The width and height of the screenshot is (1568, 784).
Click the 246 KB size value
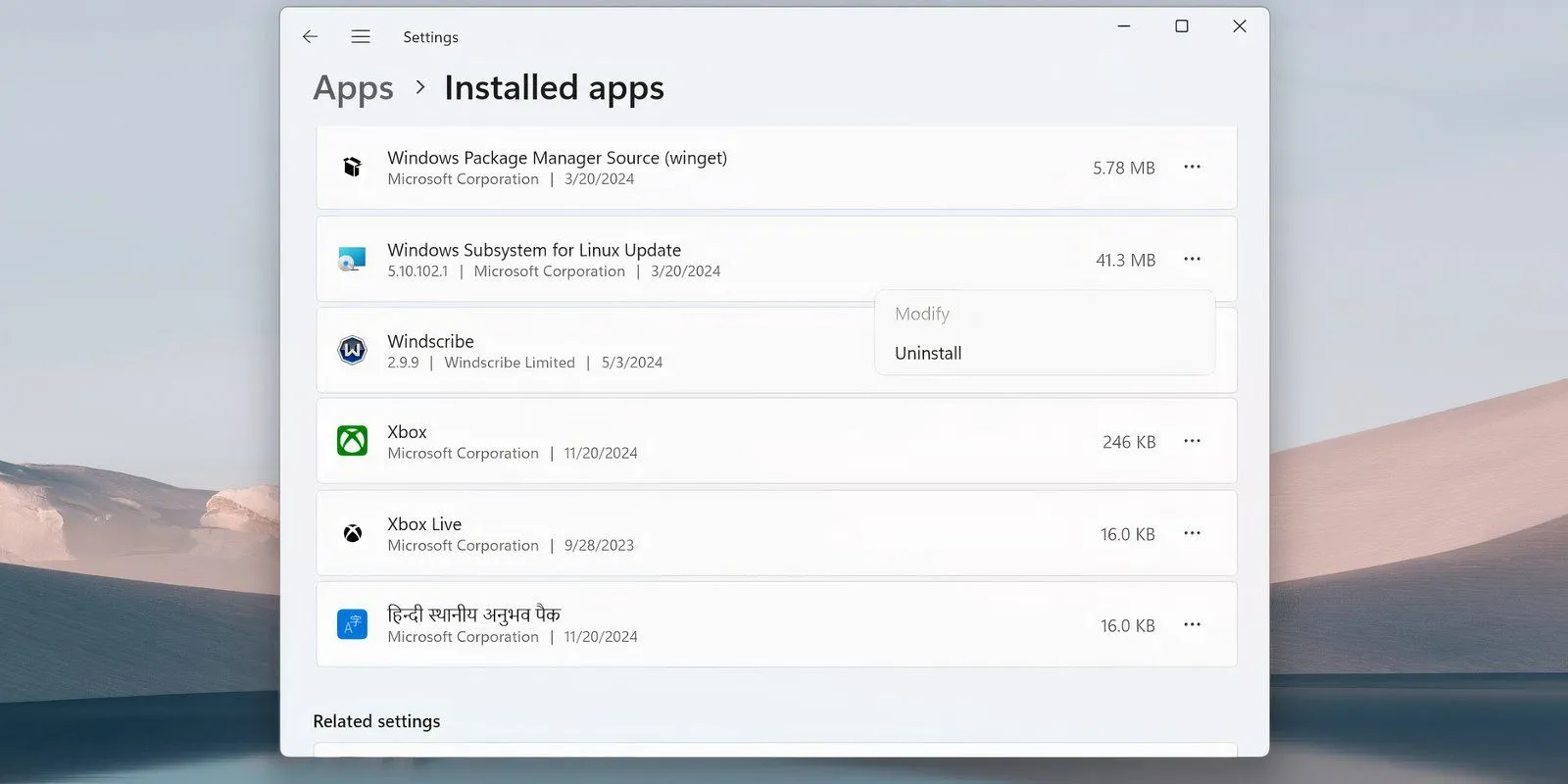tap(1129, 442)
